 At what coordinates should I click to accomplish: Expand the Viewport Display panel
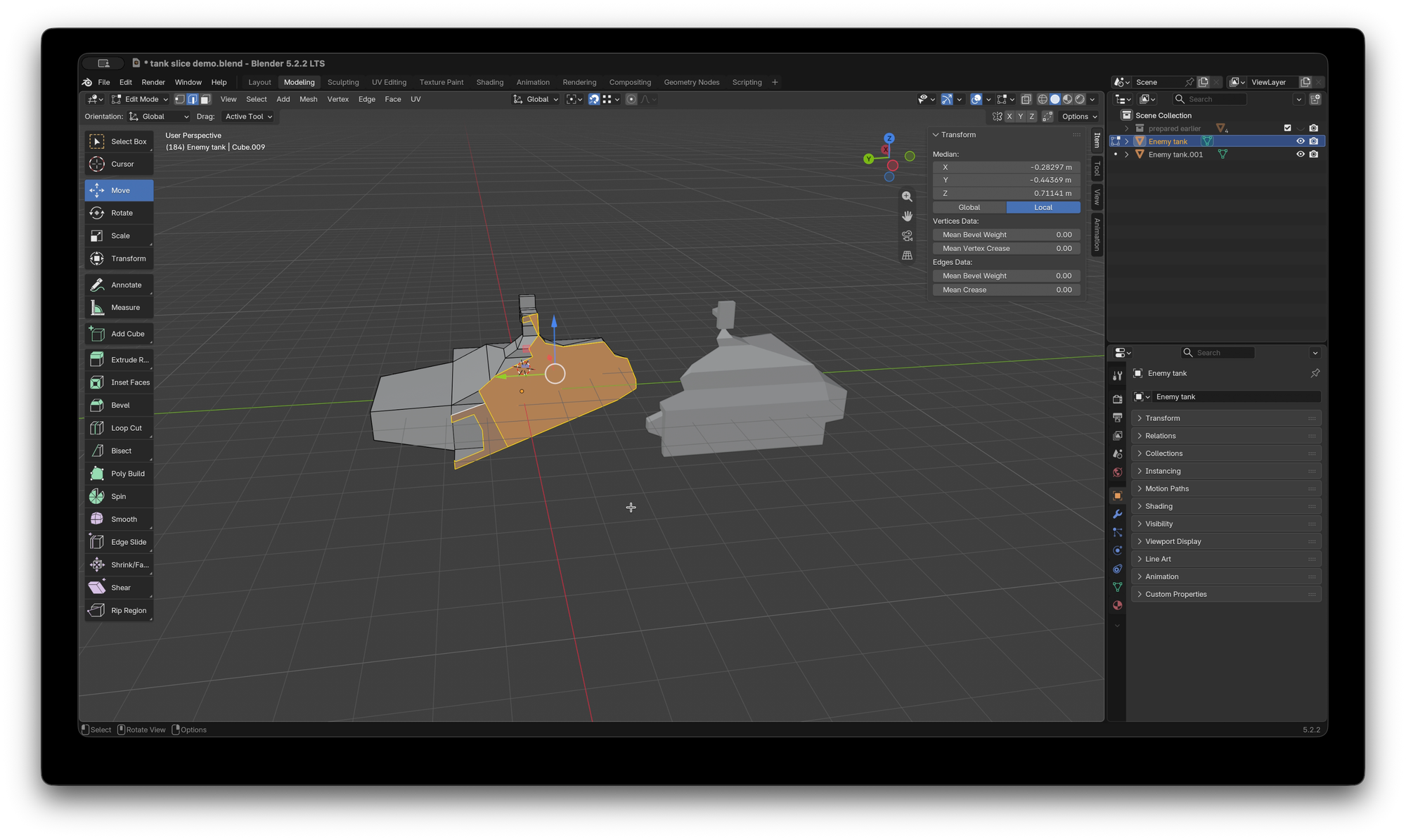coord(1225,541)
